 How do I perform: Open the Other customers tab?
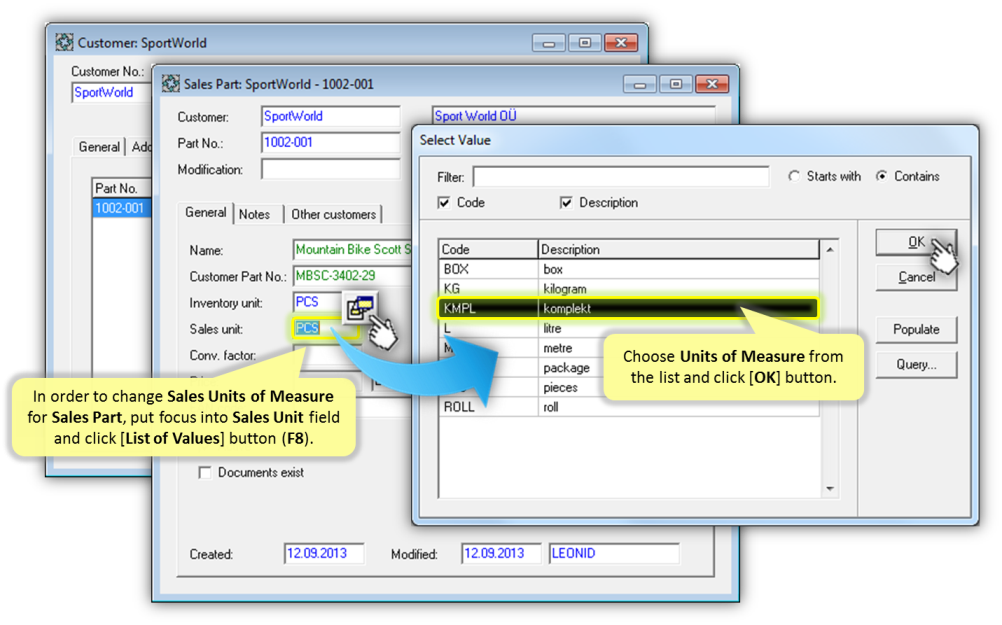334,215
